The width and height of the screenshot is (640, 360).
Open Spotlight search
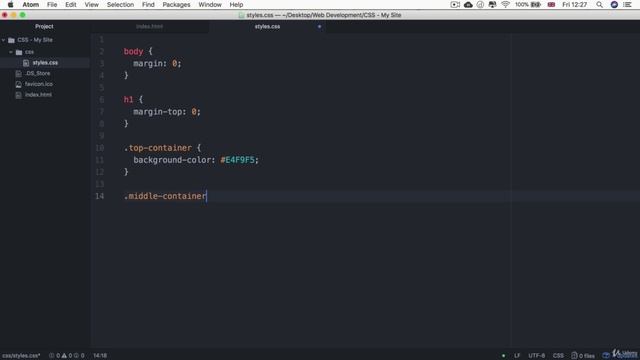599,4
